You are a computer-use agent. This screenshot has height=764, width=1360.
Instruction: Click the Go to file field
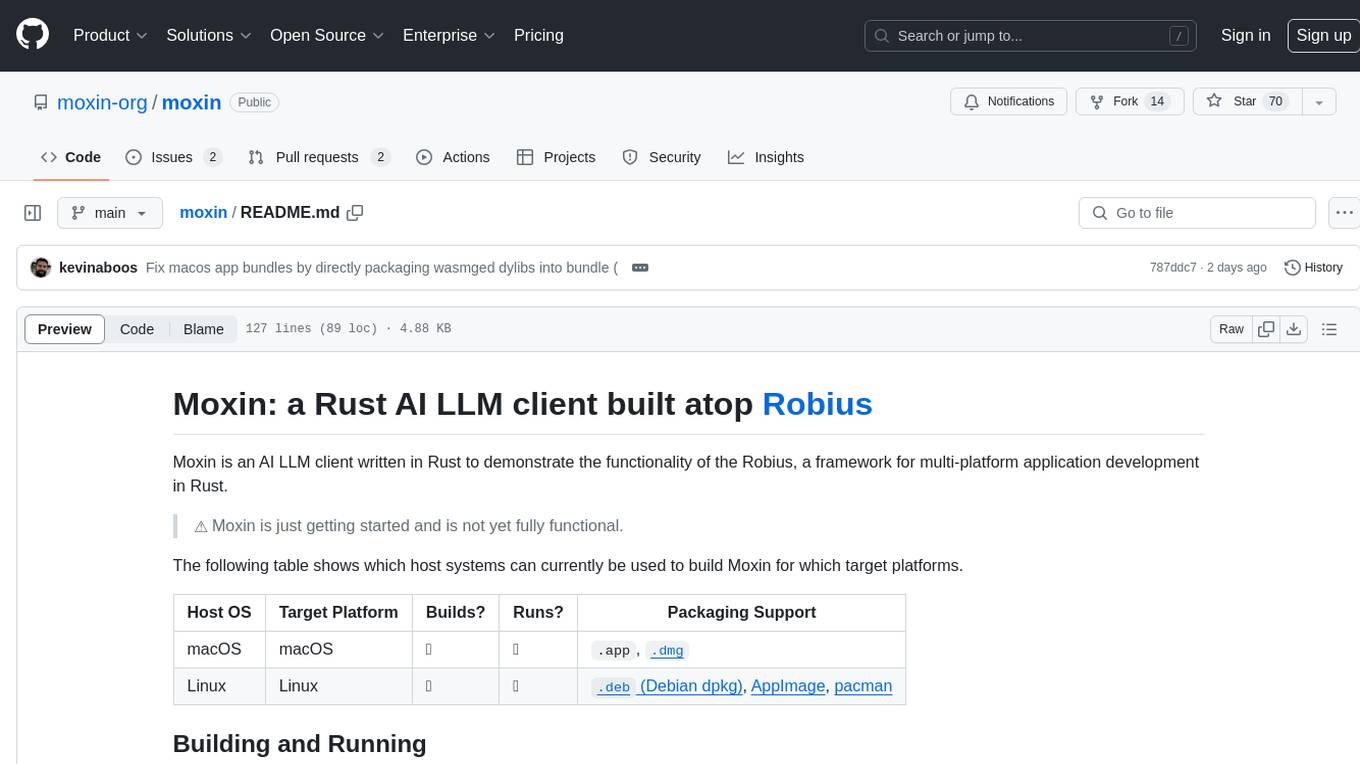point(1197,213)
